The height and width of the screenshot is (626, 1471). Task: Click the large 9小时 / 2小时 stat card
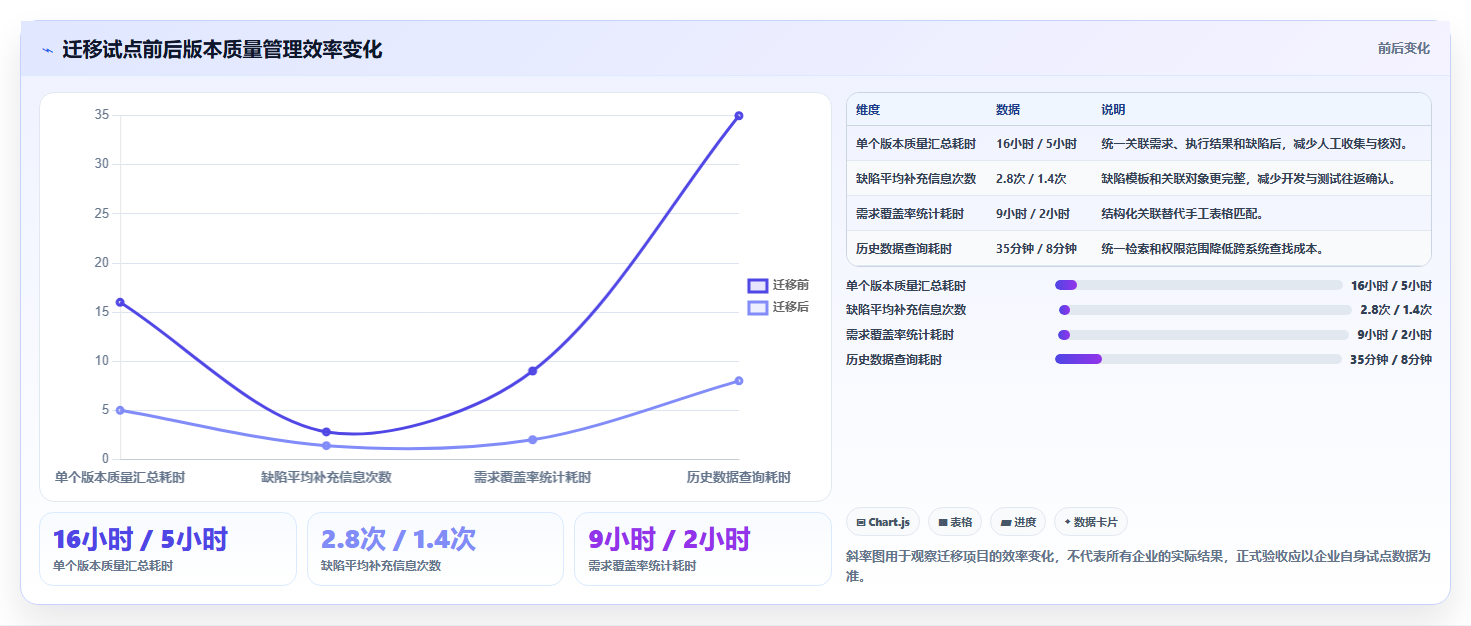(703, 549)
